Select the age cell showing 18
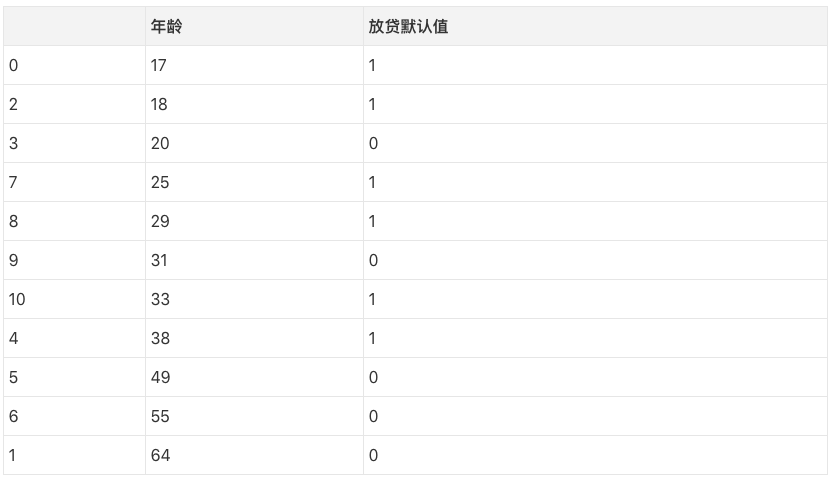833x479 pixels. [159, 105]
